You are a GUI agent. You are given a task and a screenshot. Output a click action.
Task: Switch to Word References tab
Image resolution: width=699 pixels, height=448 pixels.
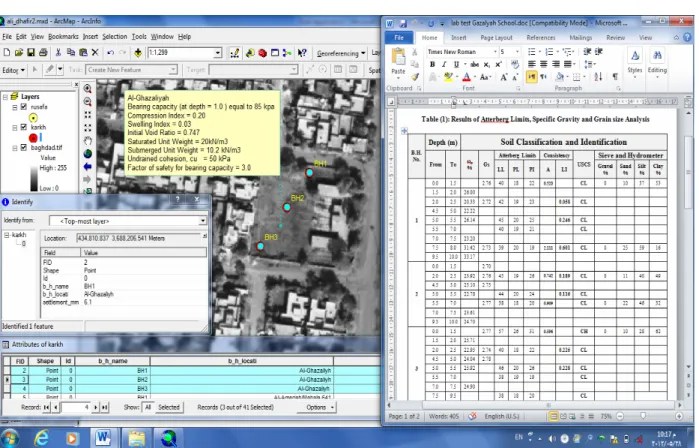click(541, 38)
